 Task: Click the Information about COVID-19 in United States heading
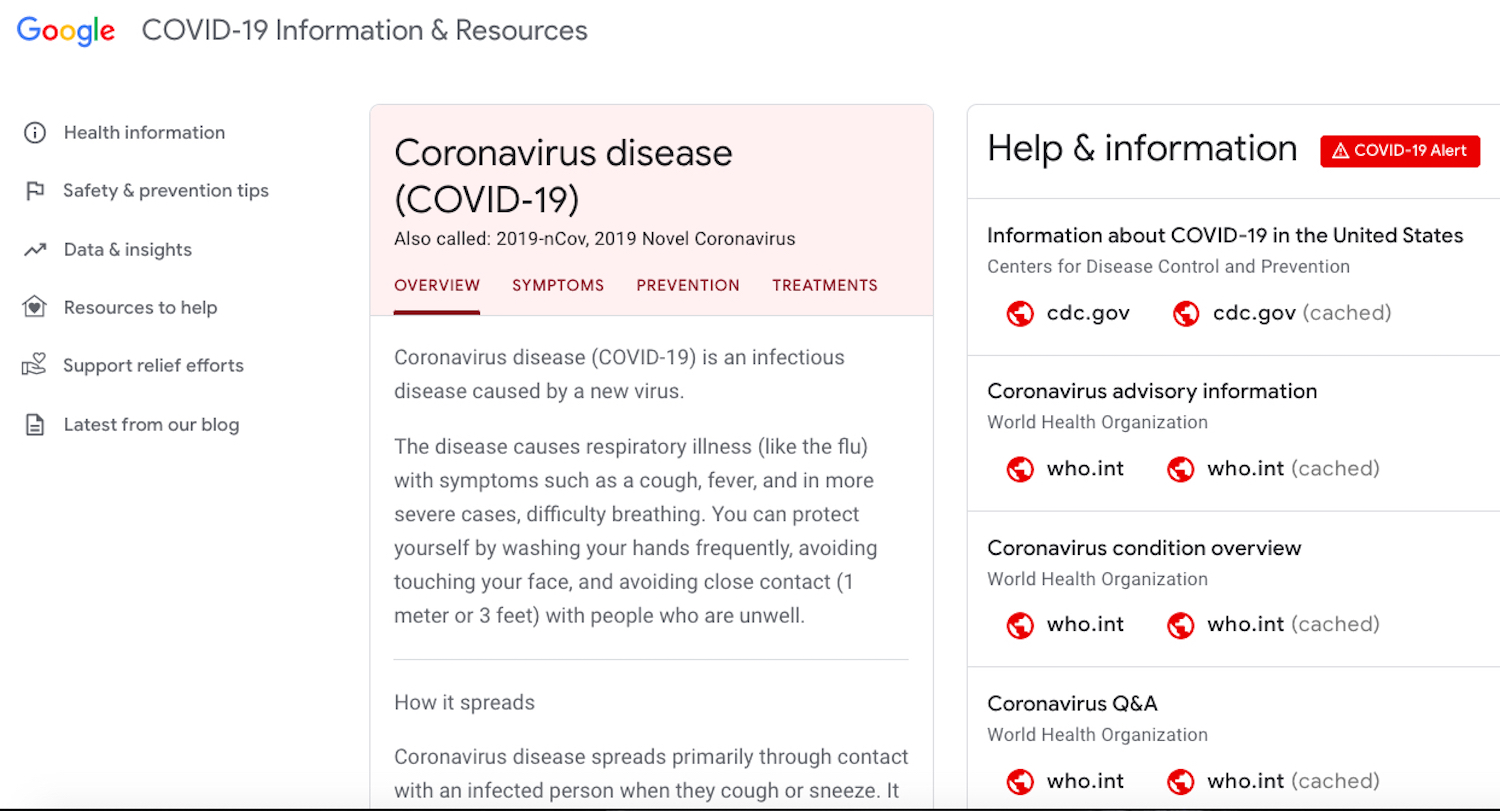(1225, 236)
